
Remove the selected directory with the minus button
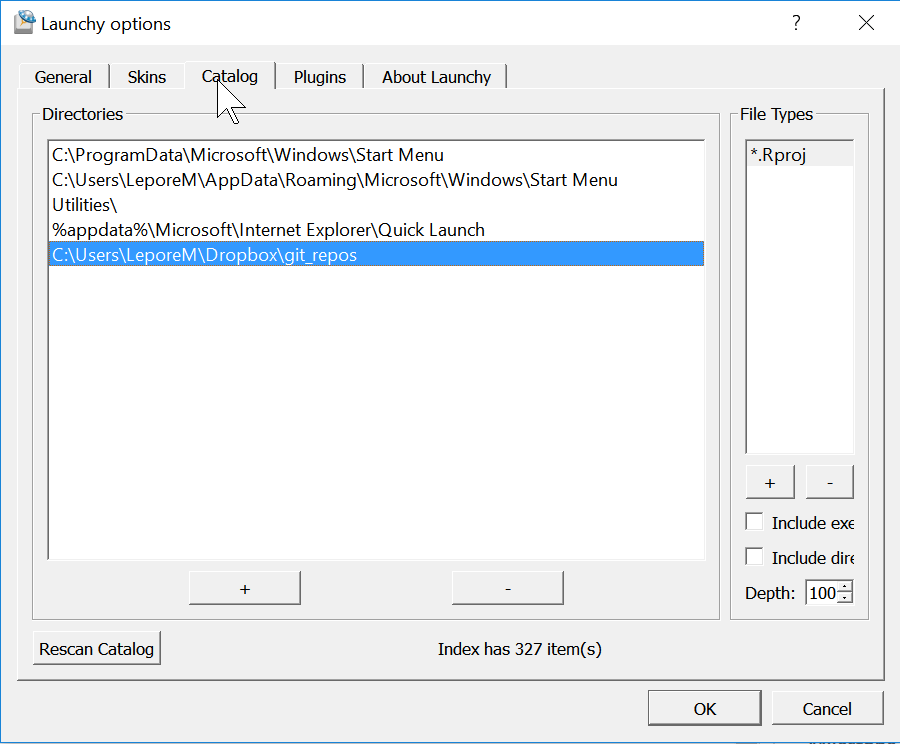point(507,587)
